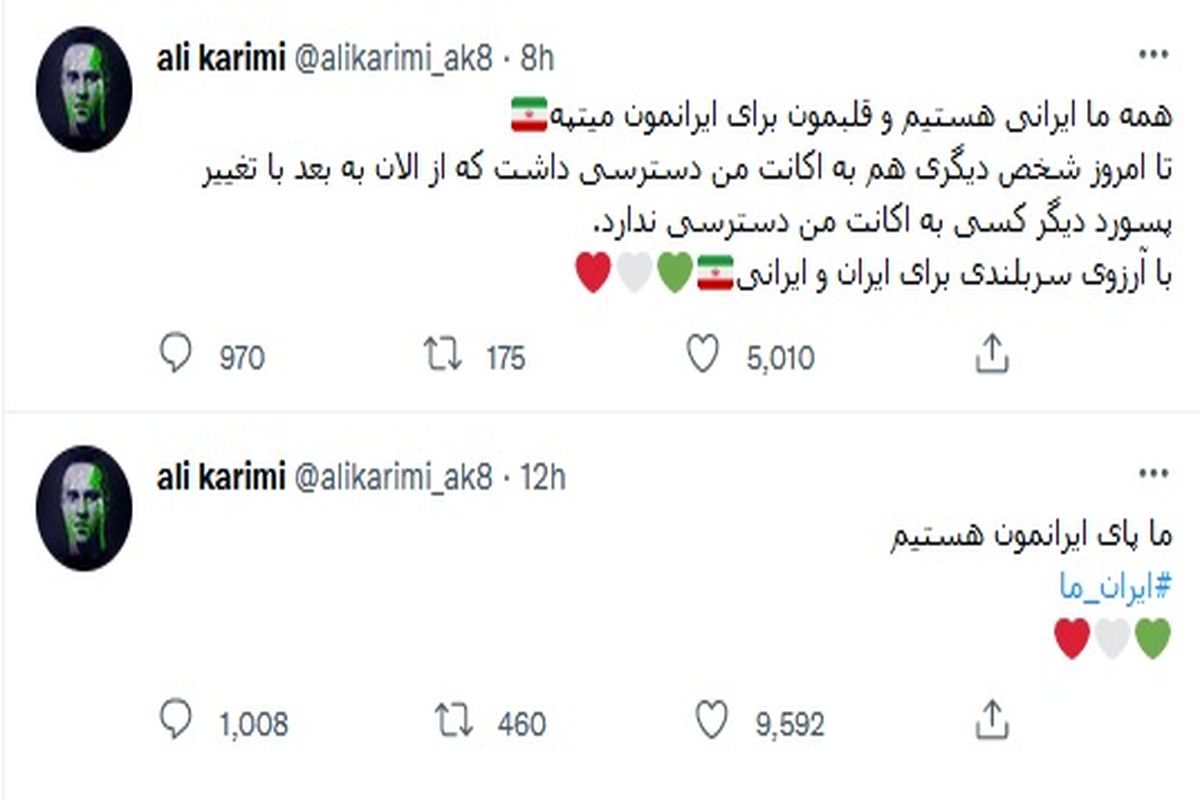Open the share icon on the first tweet
The width and height of the screenshot is (1200, 800).
992,350
